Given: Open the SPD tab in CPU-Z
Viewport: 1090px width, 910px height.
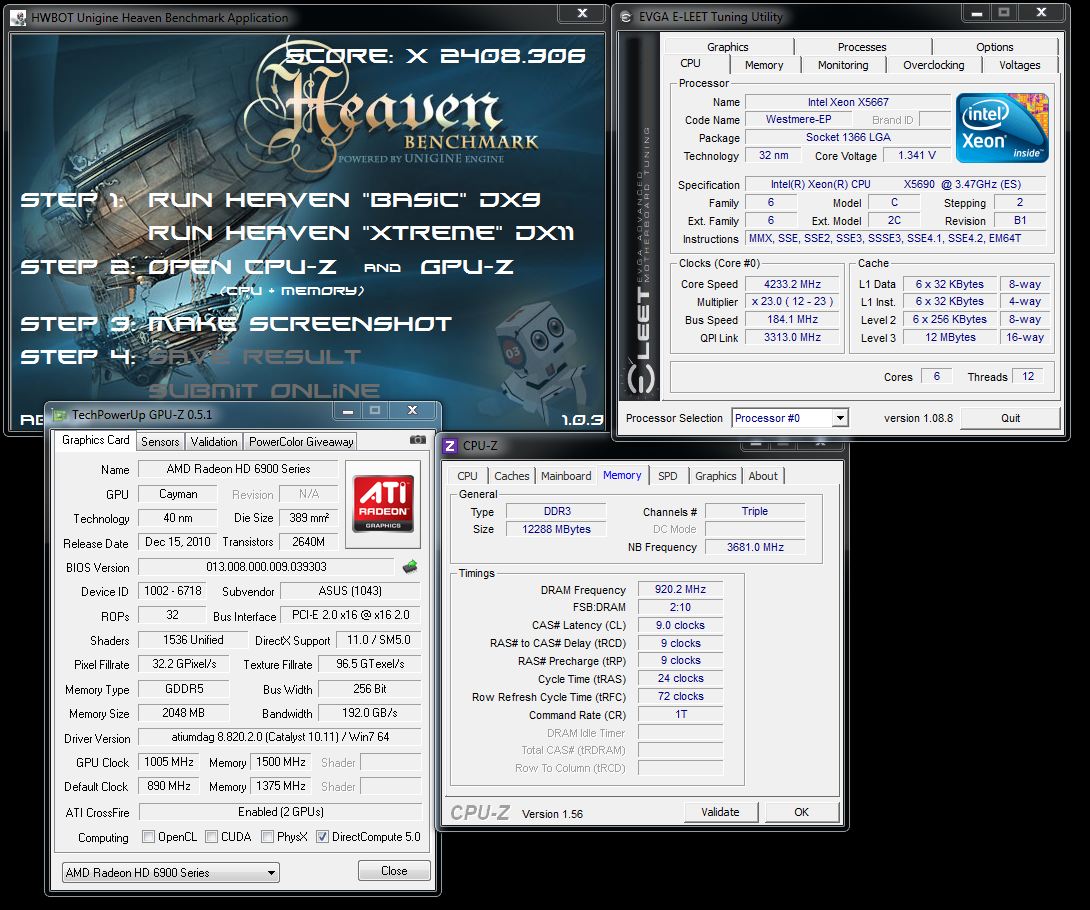Looking at the screenshot, I should coord(667,476).
